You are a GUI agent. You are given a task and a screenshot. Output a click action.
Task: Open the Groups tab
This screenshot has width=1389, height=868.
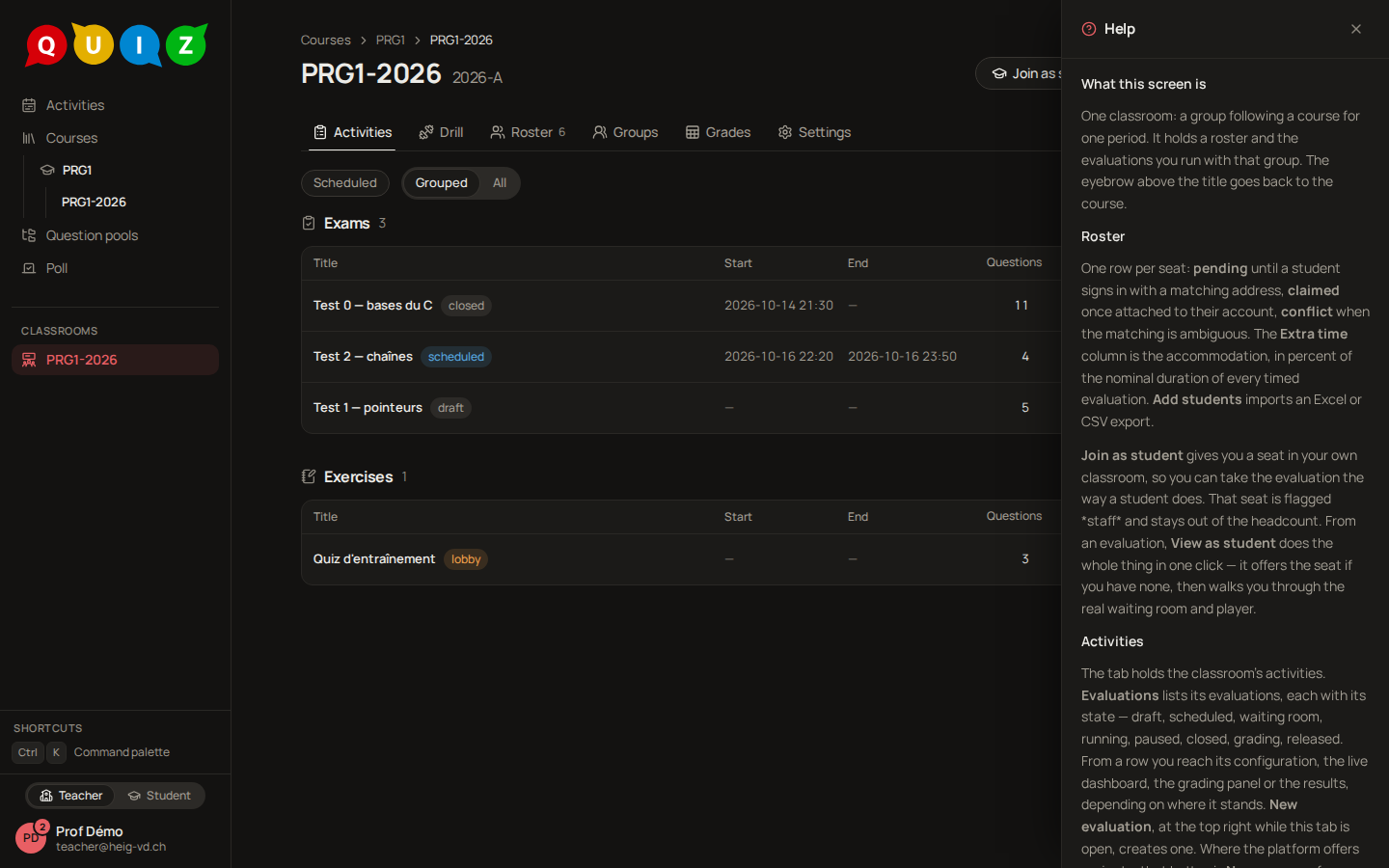click(x=625, y=132)
